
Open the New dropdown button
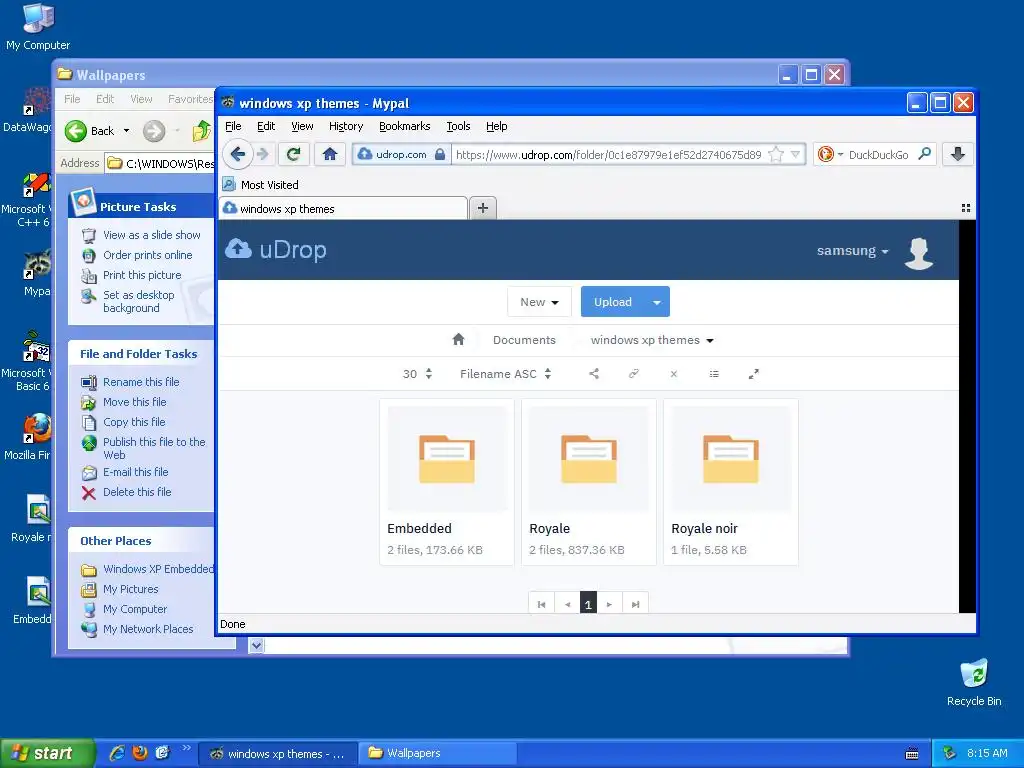tap(539, 302)
